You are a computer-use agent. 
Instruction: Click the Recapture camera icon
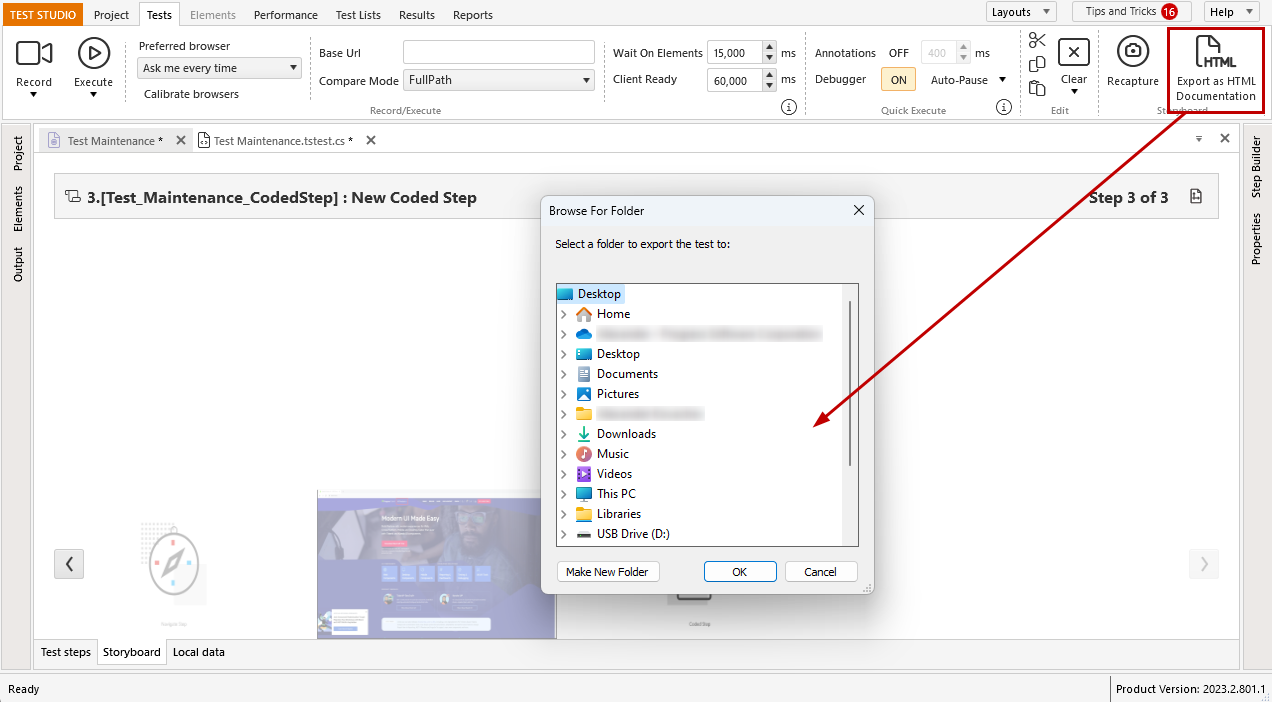tap(1133, 51)
